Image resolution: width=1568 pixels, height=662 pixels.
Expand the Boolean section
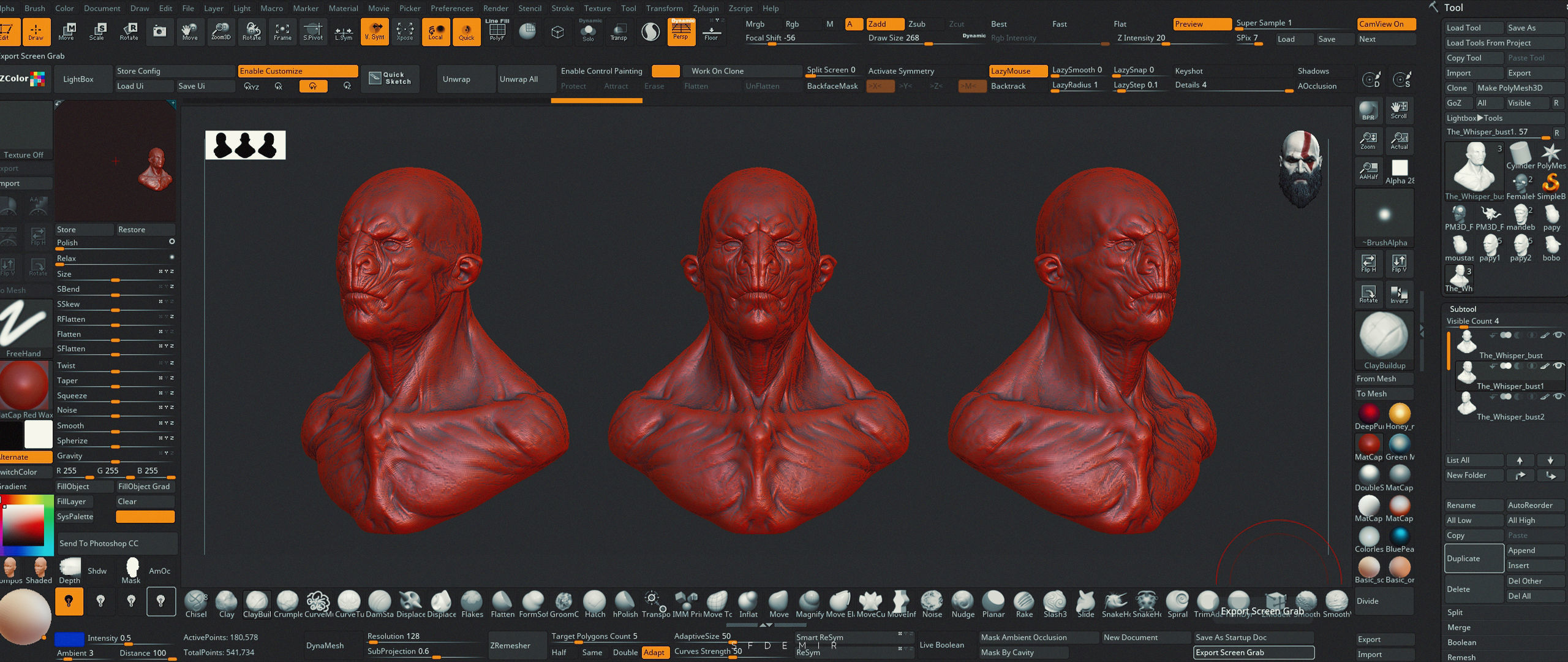(x=1461, y=642)
